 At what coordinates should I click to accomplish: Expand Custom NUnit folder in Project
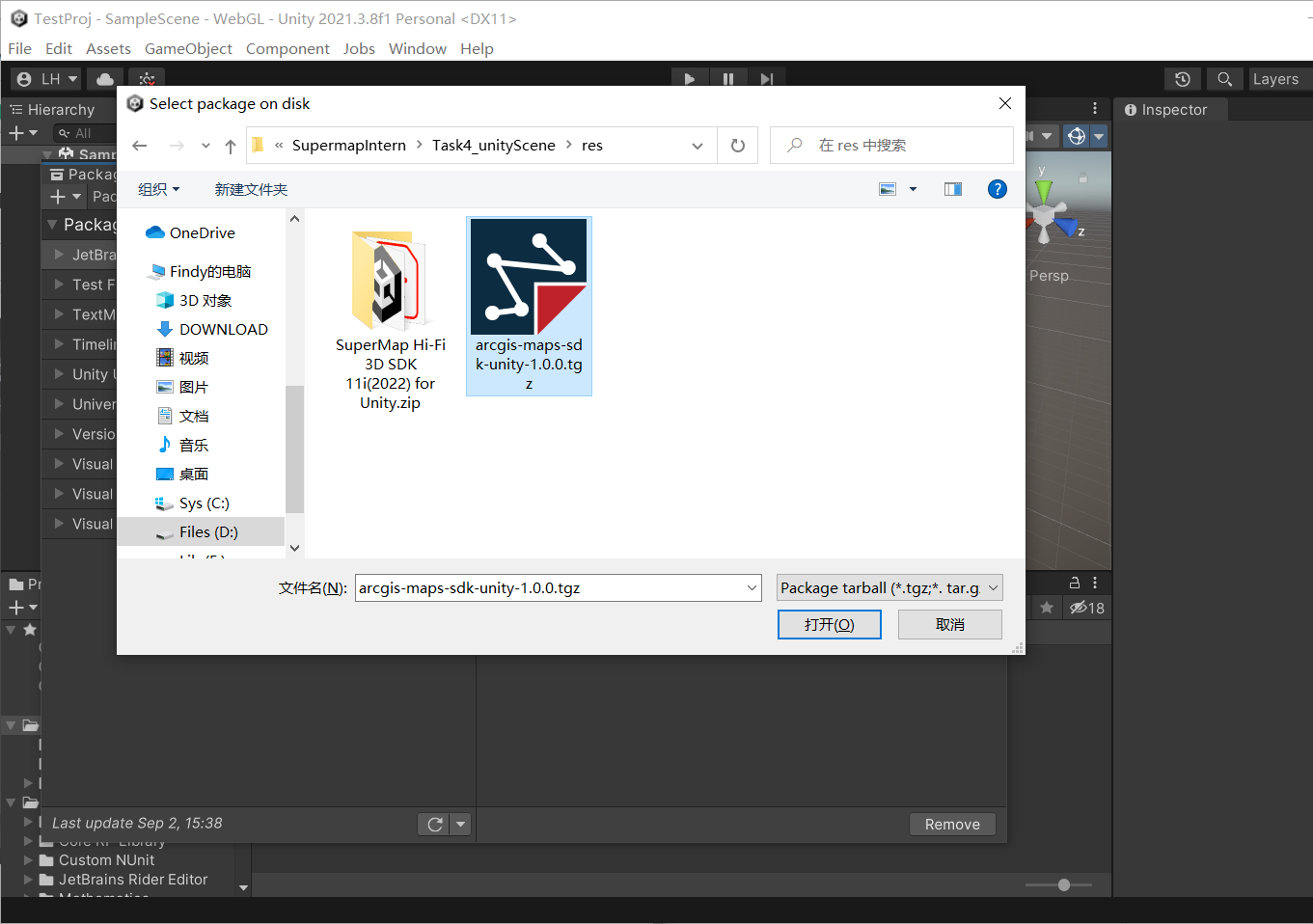(x=28, y=860)
